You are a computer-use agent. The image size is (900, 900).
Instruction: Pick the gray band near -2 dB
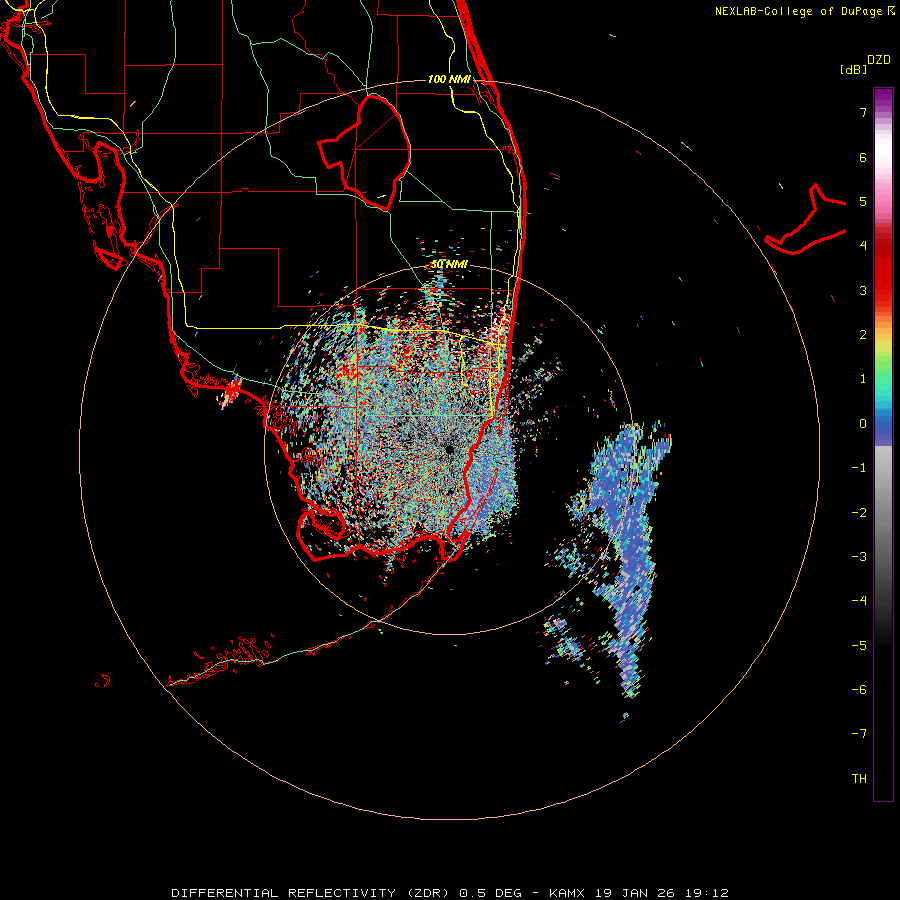883,513
